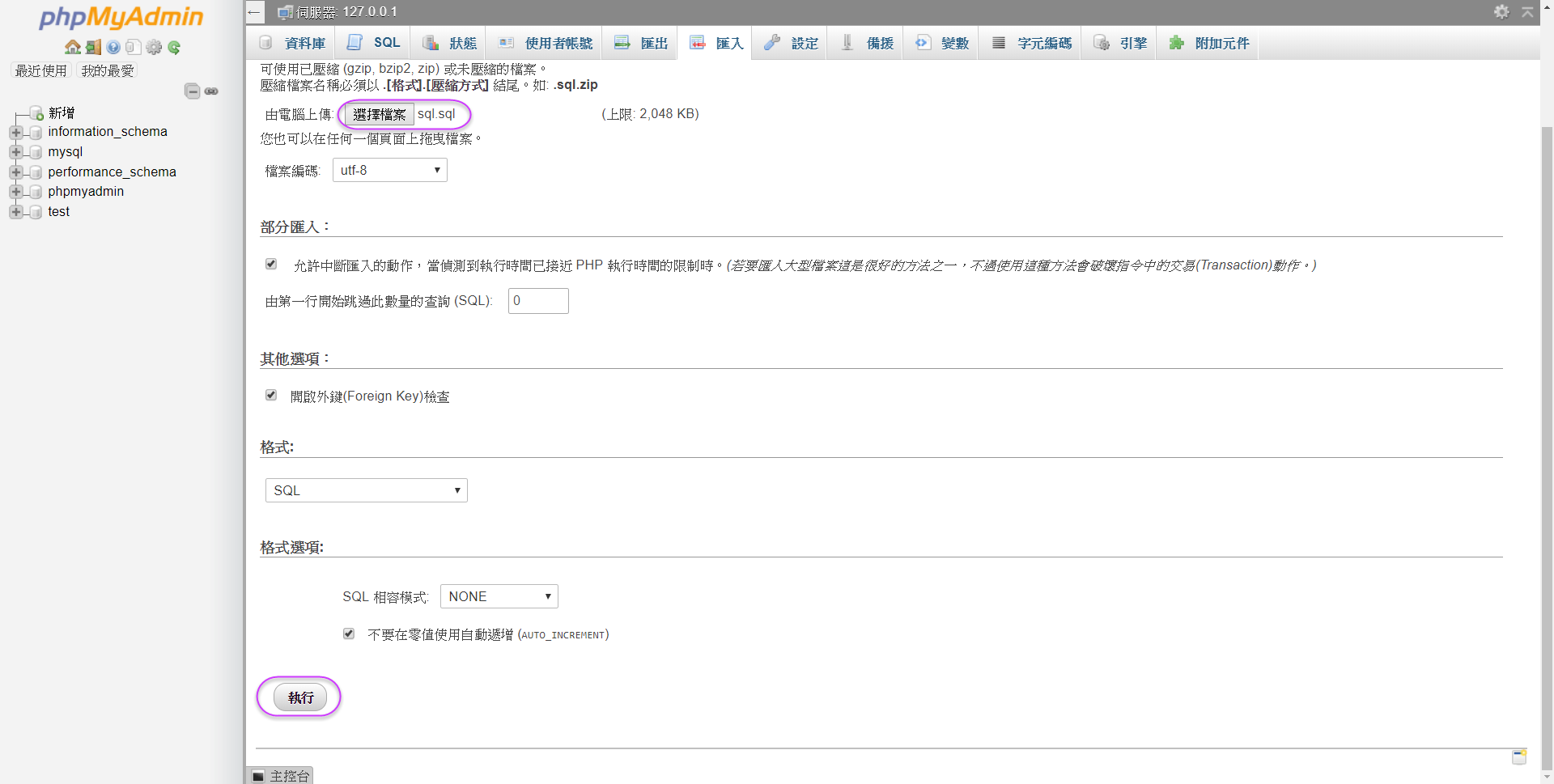Collapse all databases in navigation tree
Screen dimensions: 1554x784
tap(192, 91)
